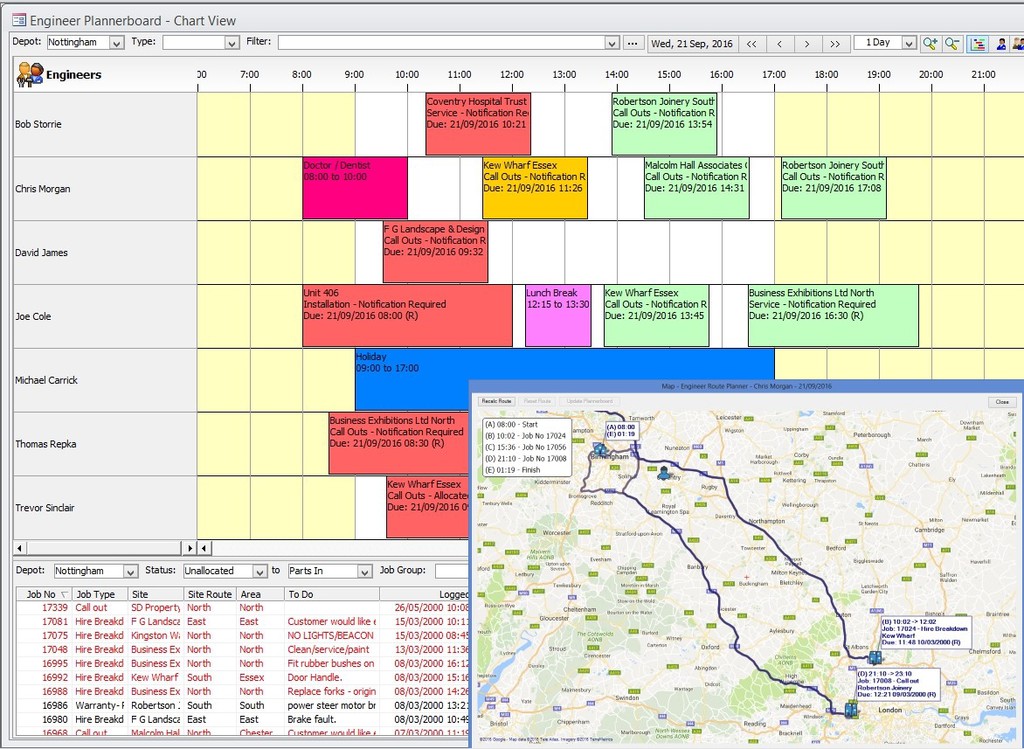Sort by the To Do column header

(332, 594)
